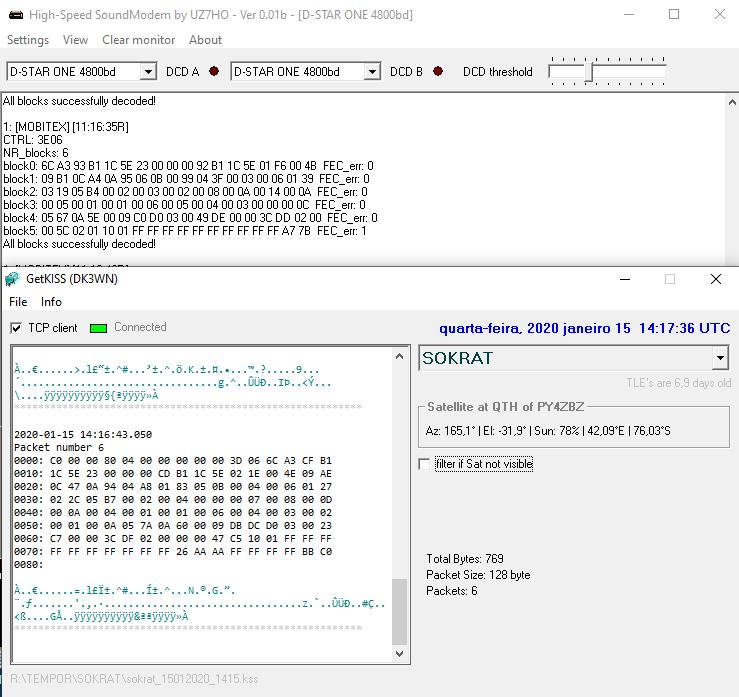739x697 pixels.
Task: Minimize the SoundModem window
Action: point(629,15)
